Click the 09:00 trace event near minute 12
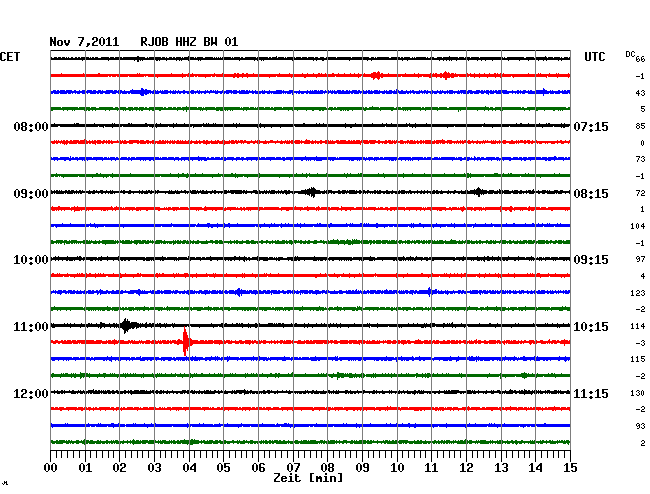The height and width of the screenshot is (494, 650). [x=479, y=192]
